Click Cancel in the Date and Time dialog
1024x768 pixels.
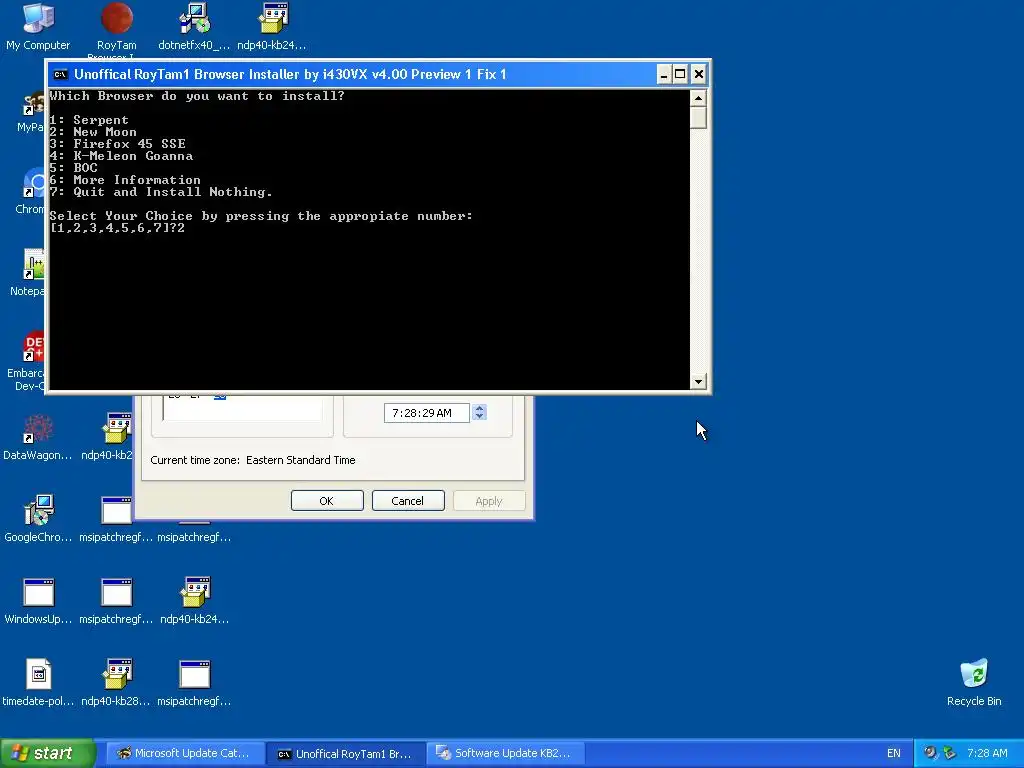408,501
